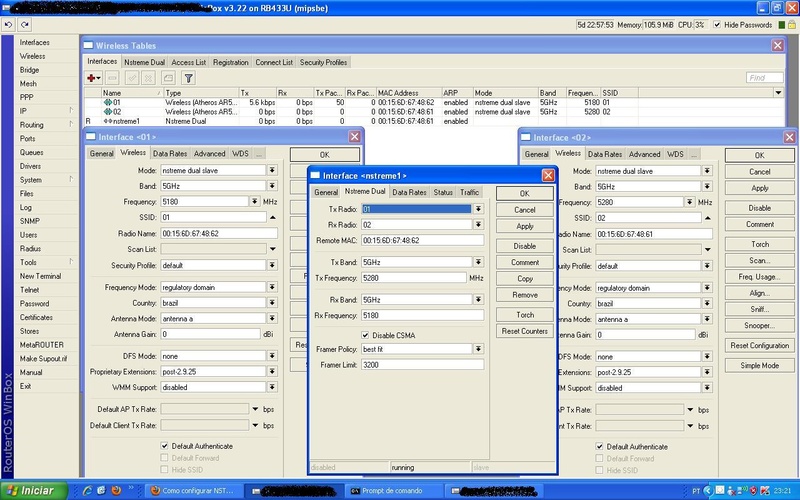Image resolution: width=800 pixels, height=500 pixels.
Task: Open the Security Profiles tab
Action: click(x=323, y=62)
